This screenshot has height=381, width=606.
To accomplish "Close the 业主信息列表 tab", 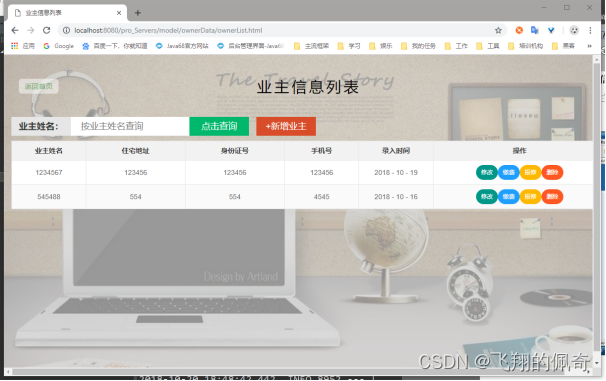I will (x=119, y=13).
